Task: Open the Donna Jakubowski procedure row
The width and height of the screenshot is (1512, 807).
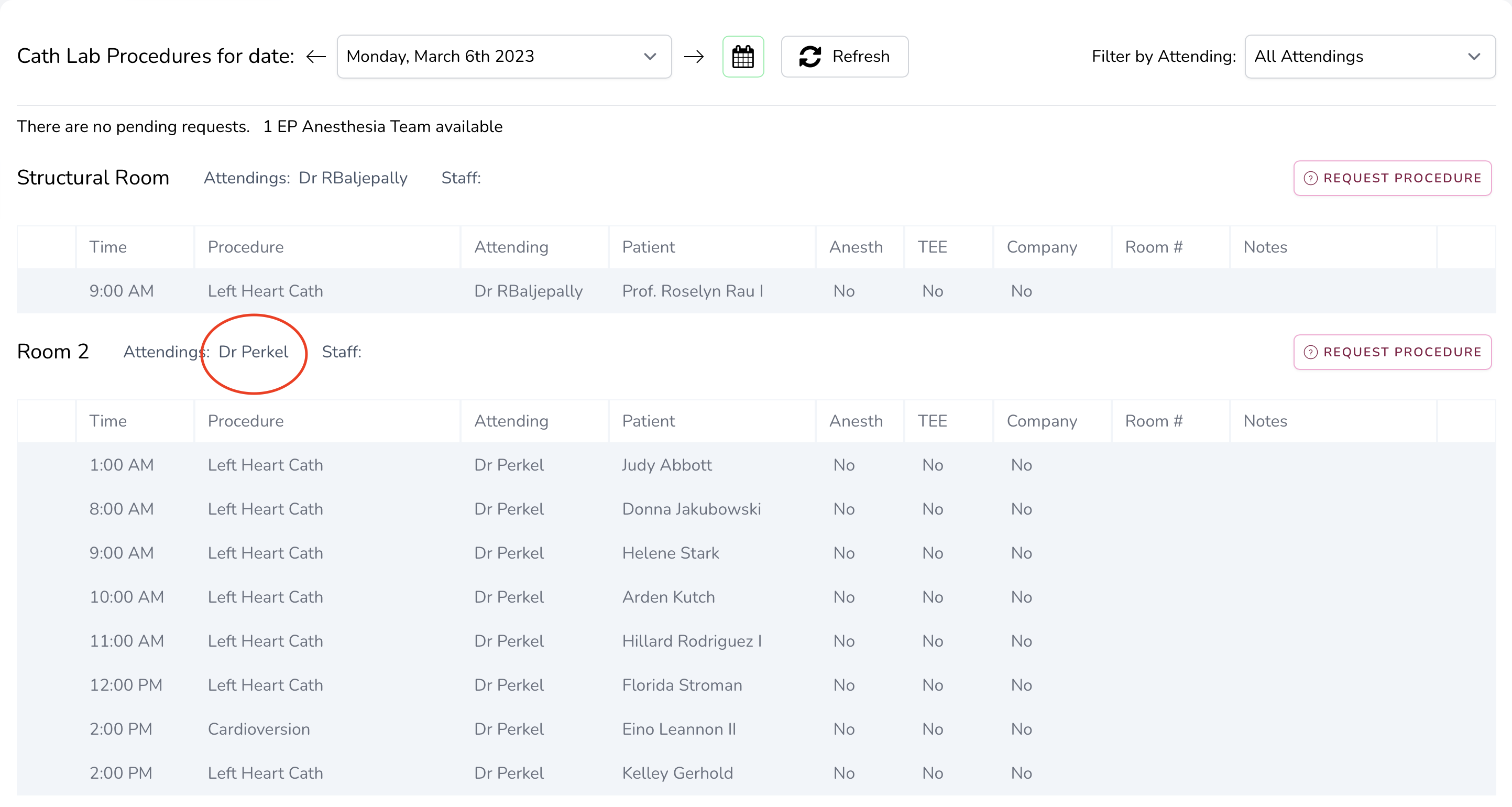Action: 691,508
